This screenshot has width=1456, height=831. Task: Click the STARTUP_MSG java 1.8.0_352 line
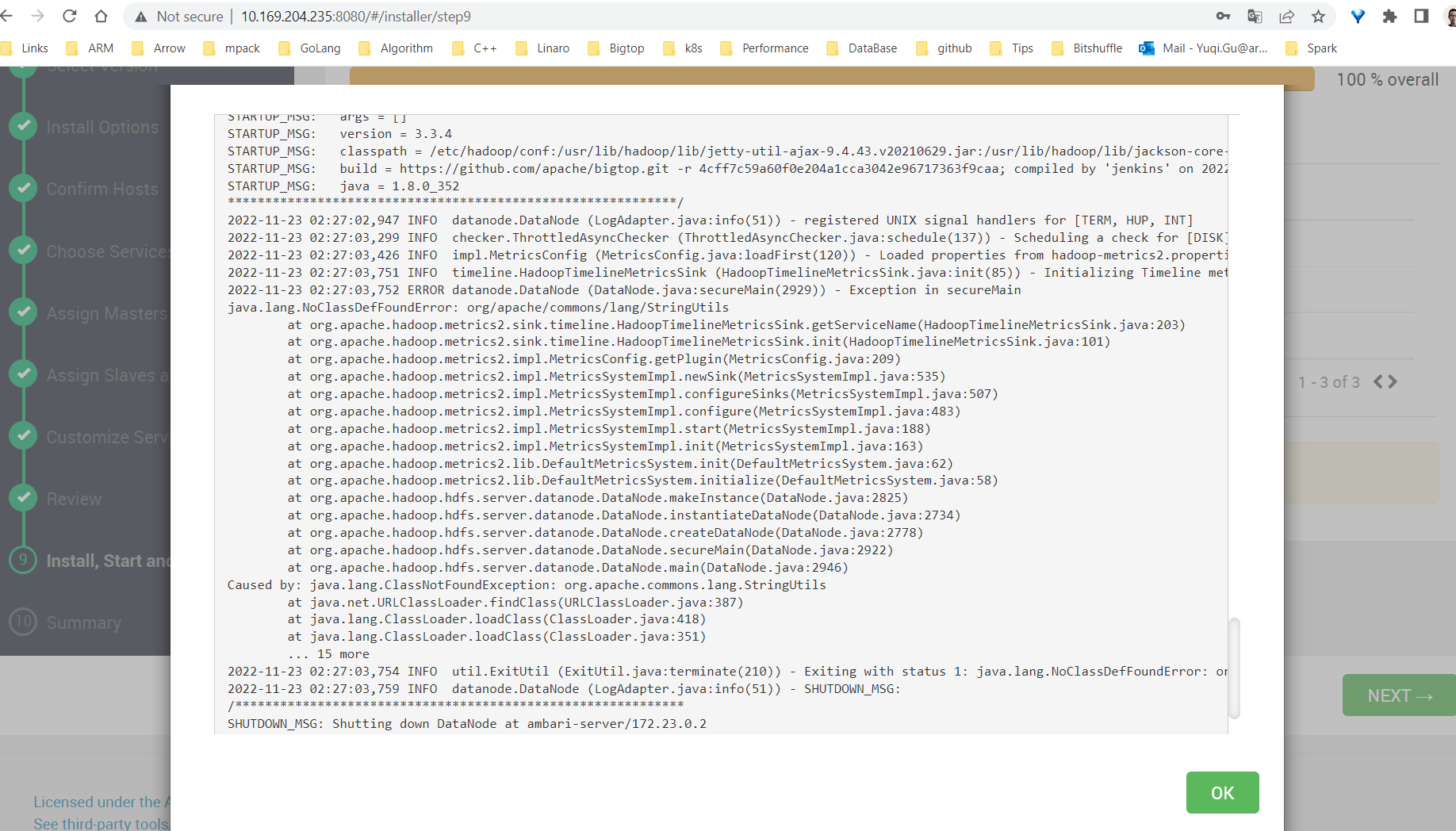343,186
